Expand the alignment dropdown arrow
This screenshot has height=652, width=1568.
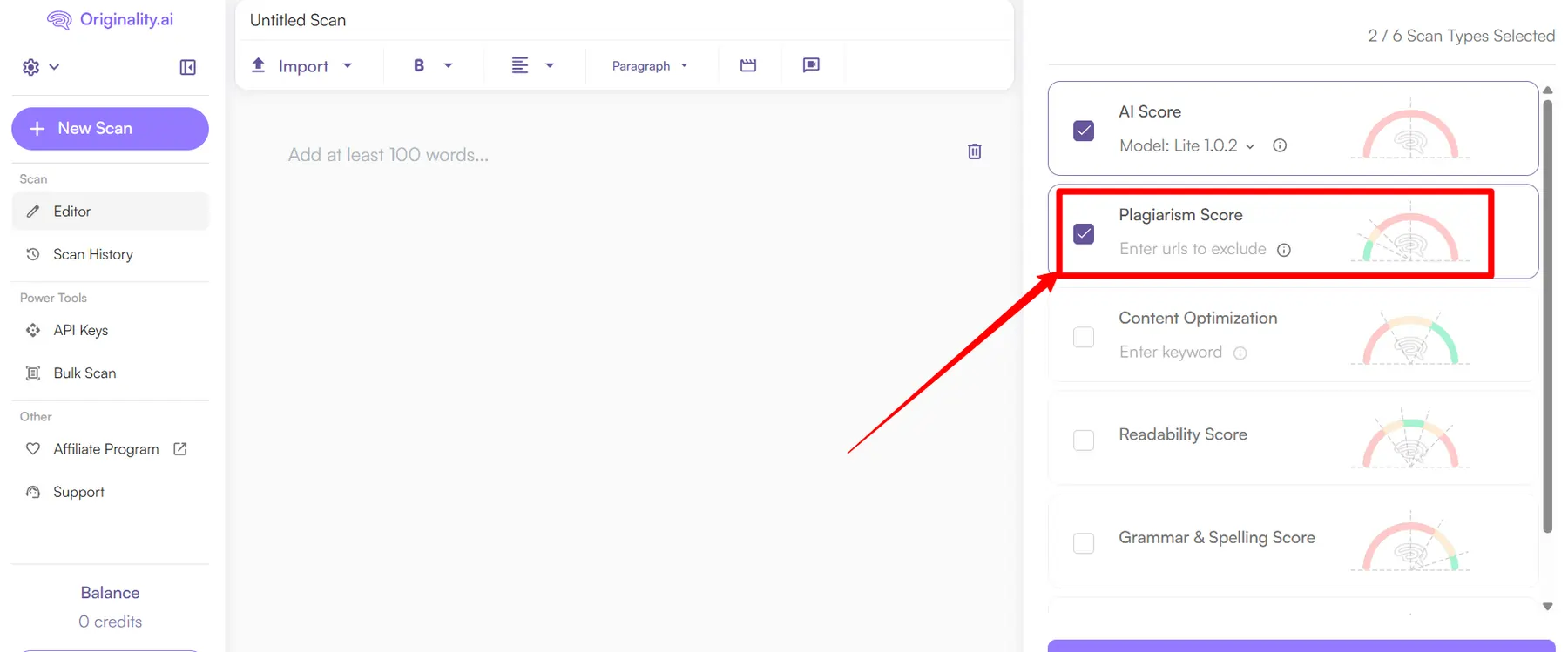click(x=550, y=65)
